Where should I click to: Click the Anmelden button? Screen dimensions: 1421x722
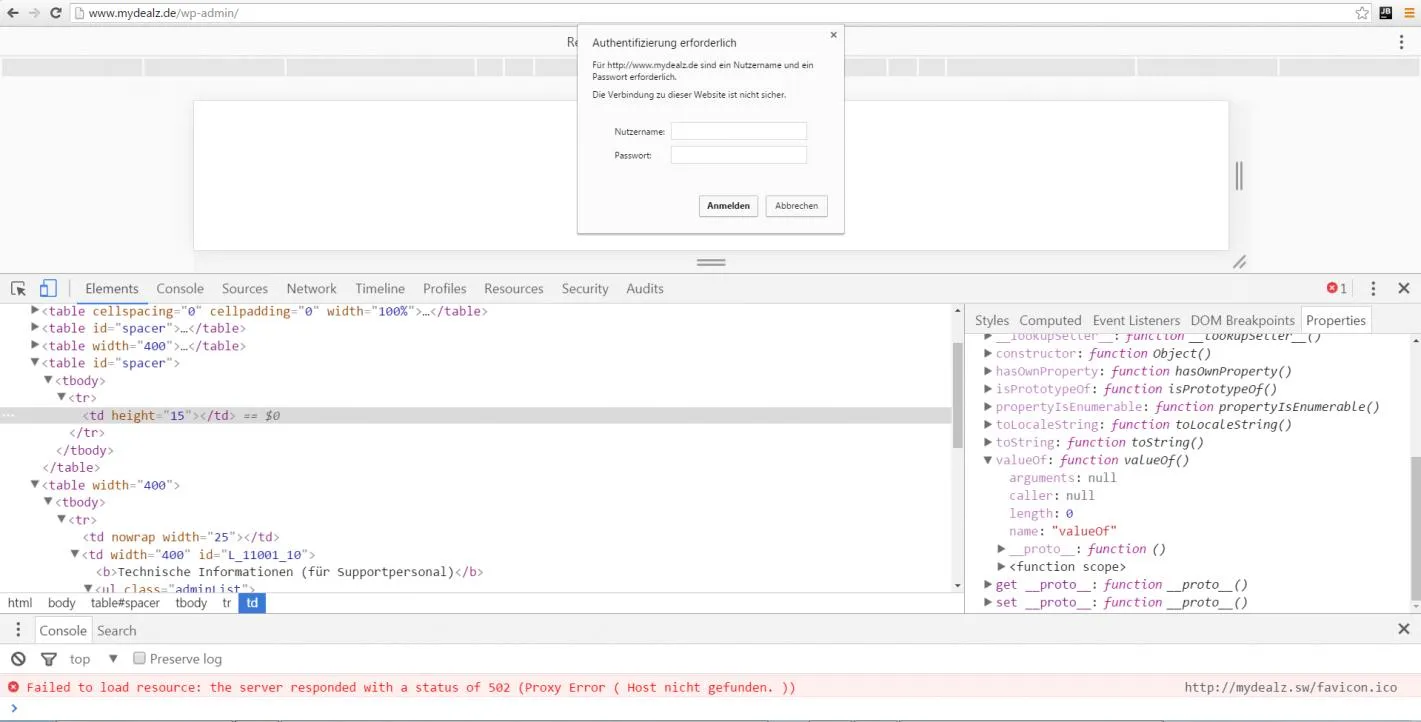click(x=728, y=206)
